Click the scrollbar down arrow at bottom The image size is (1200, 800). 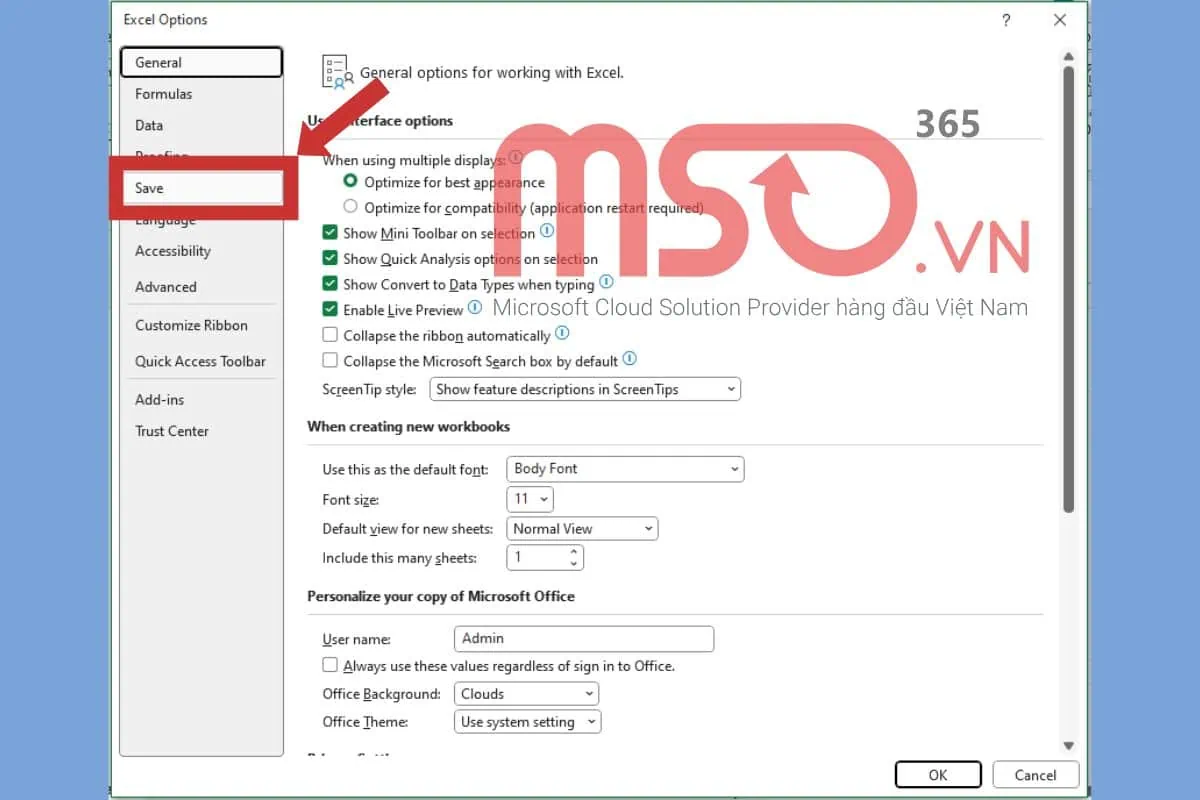(x=1068, y=745)
